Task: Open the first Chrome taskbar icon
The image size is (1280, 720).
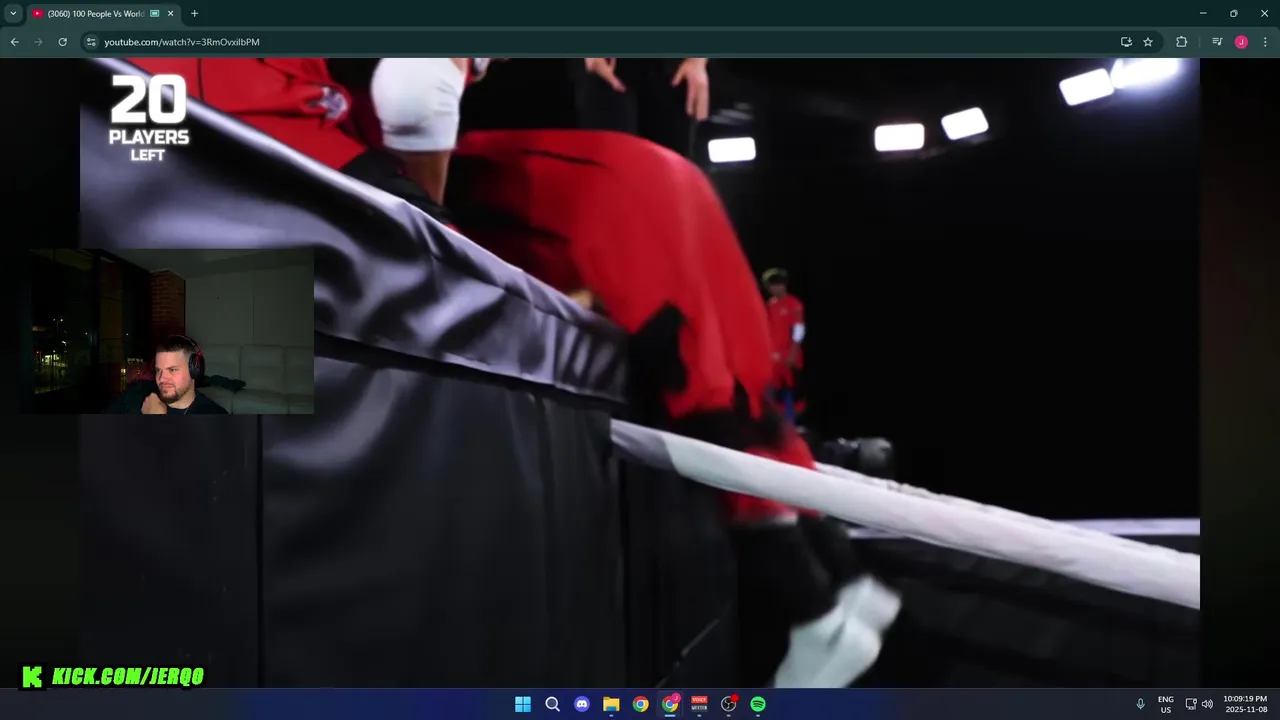Action: point(640,704)
